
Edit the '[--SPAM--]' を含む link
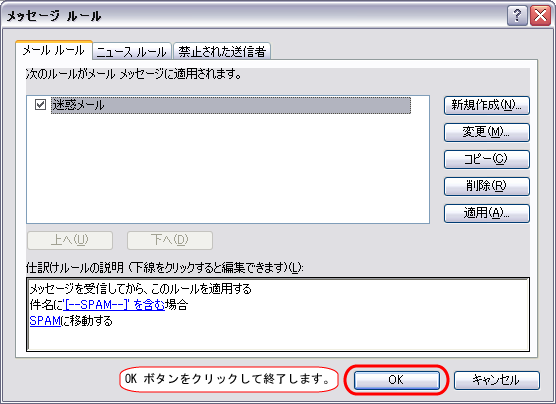click(x=114, y=305)
